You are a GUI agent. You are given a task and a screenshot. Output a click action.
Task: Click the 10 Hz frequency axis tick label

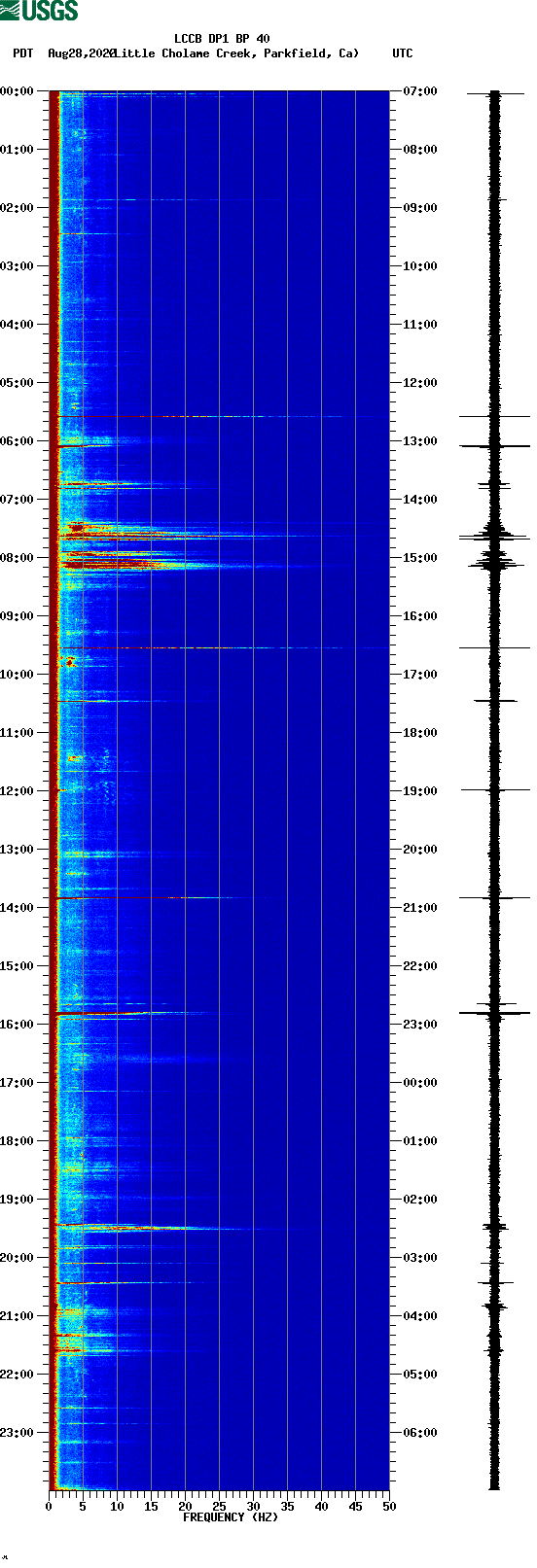[x=117, y=1507]
